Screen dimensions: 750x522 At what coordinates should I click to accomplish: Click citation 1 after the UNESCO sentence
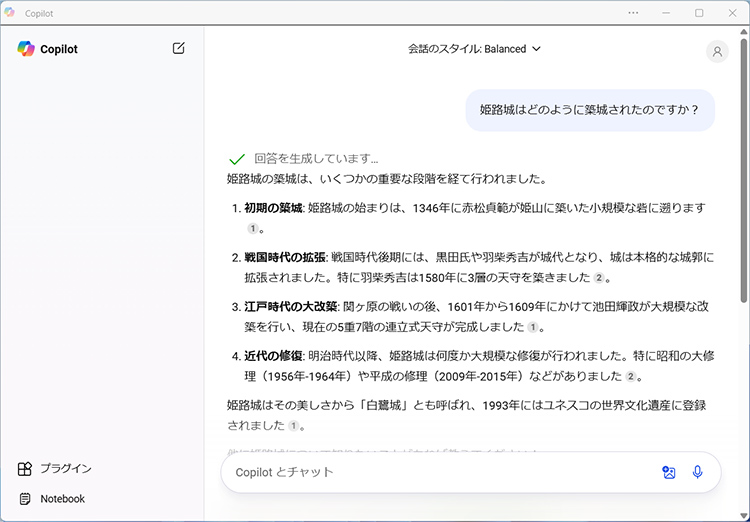[293, 426]
